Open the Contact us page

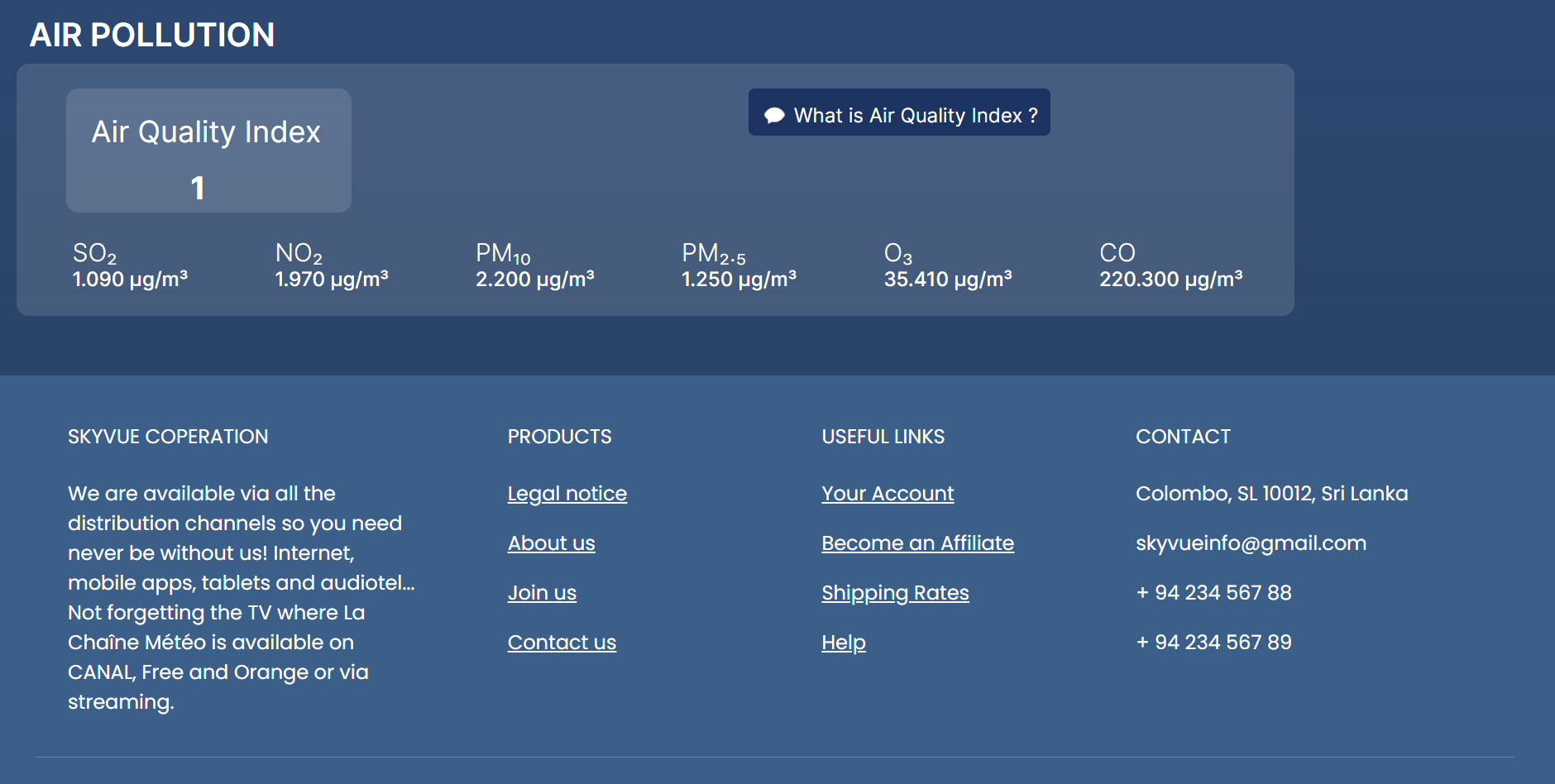pyautogui.click(x=562, y=642)
